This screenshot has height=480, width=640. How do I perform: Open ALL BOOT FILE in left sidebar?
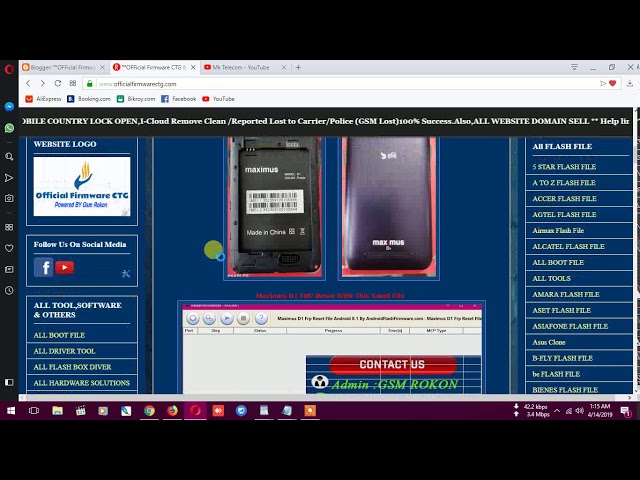[x=59, y=335]
